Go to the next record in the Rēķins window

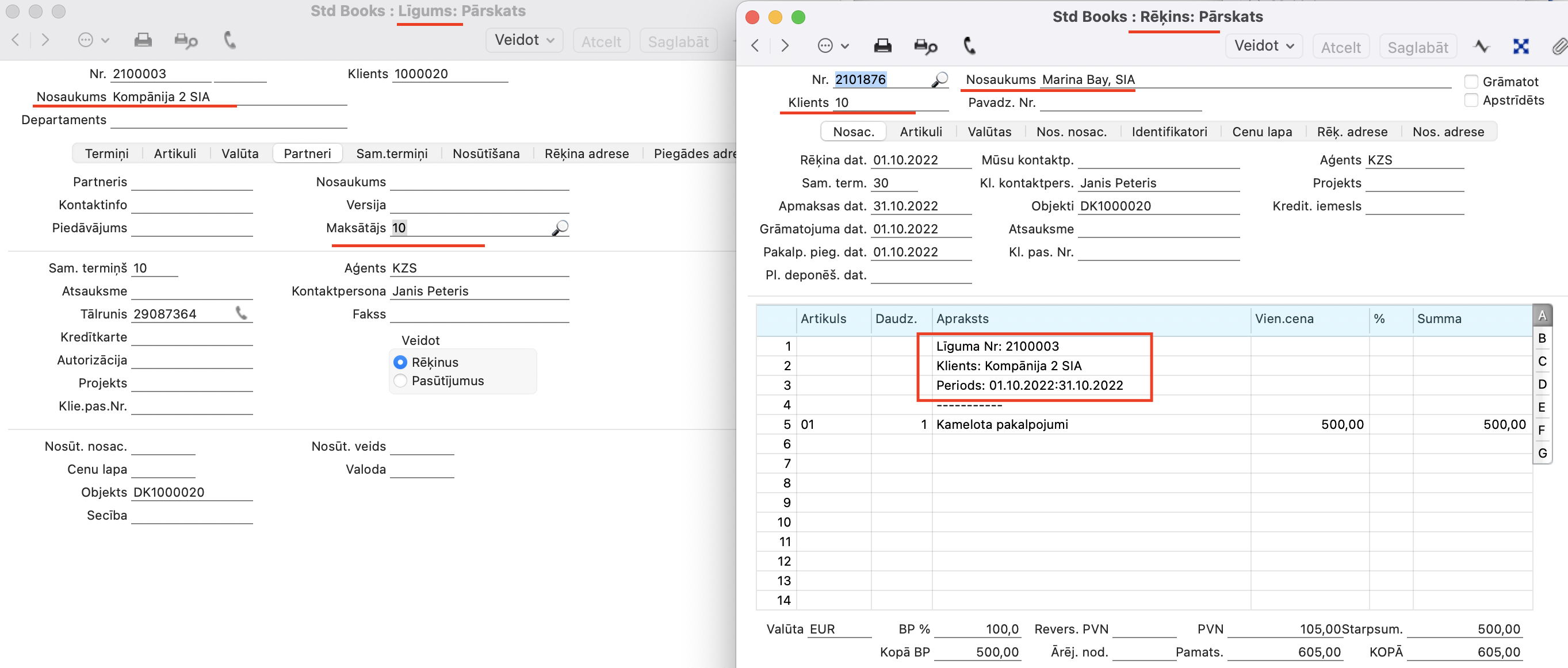(x=785, y=46)
